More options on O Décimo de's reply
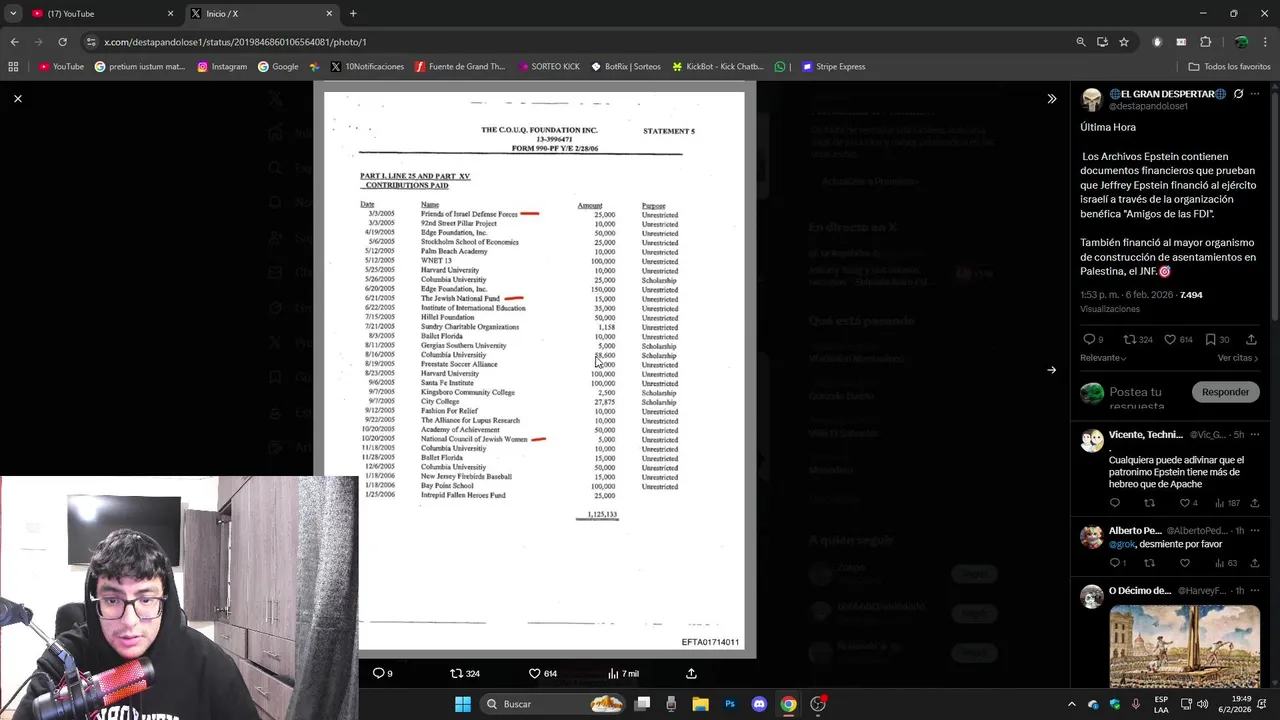The image size is (1280, 720). (1255, 591)
